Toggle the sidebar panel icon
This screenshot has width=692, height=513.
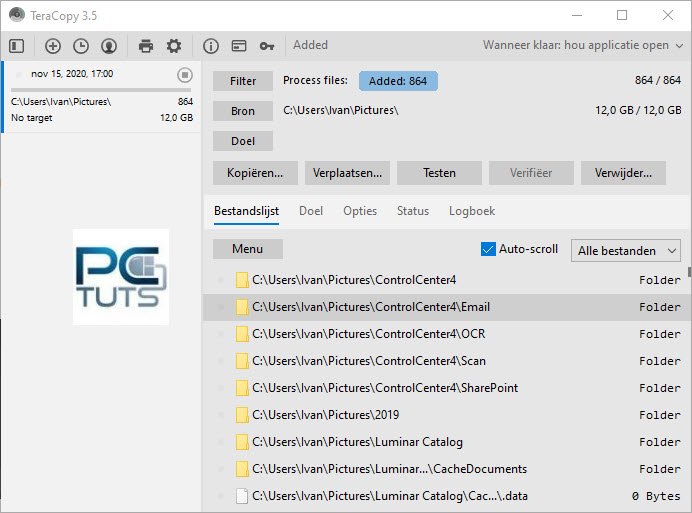[16, 46]
